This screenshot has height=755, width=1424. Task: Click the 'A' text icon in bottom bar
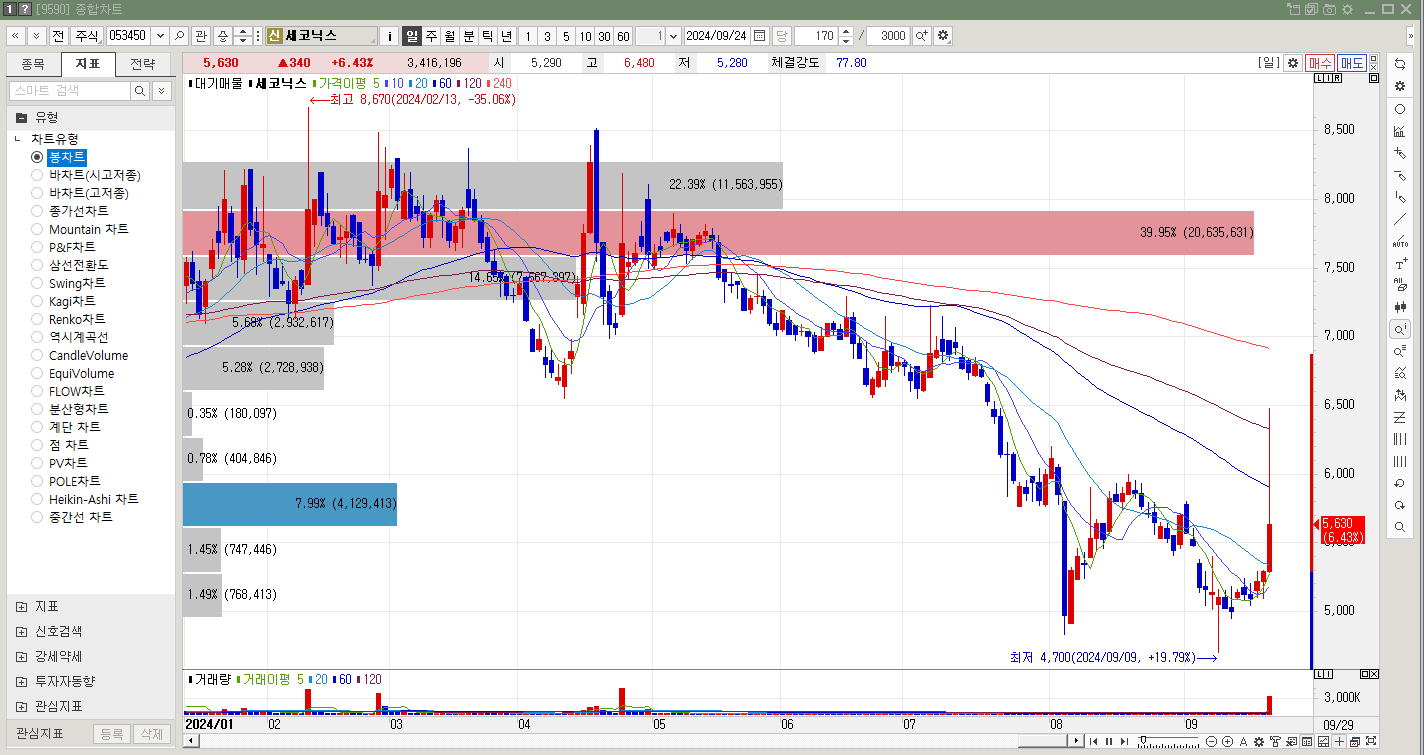pos(1243,741)
